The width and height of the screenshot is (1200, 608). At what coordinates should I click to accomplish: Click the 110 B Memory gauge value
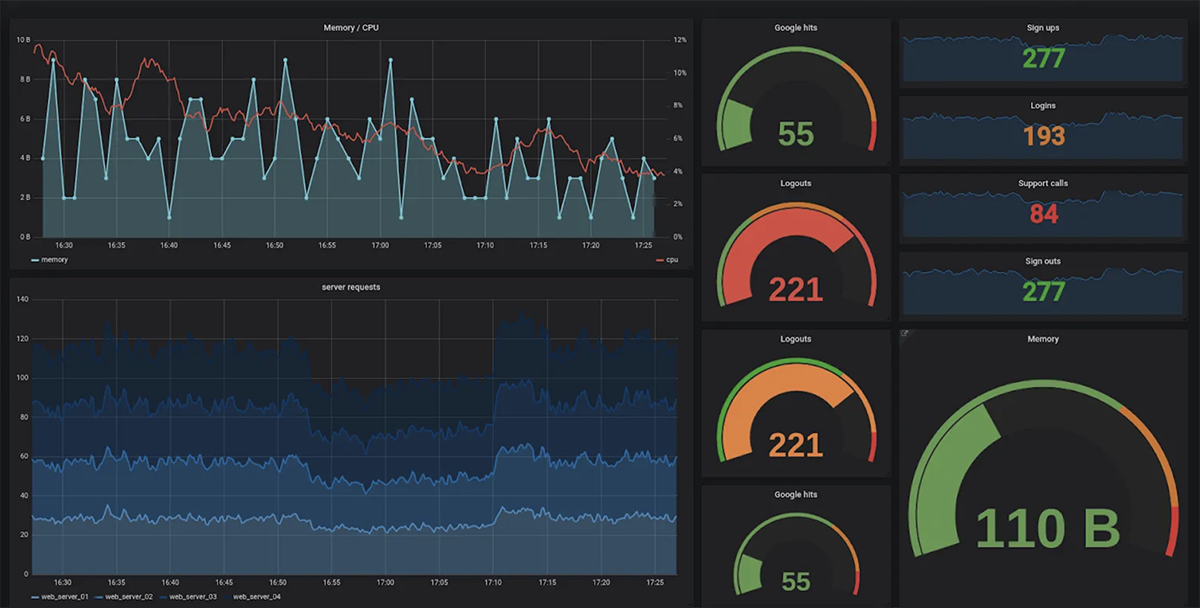[1046, 528]
